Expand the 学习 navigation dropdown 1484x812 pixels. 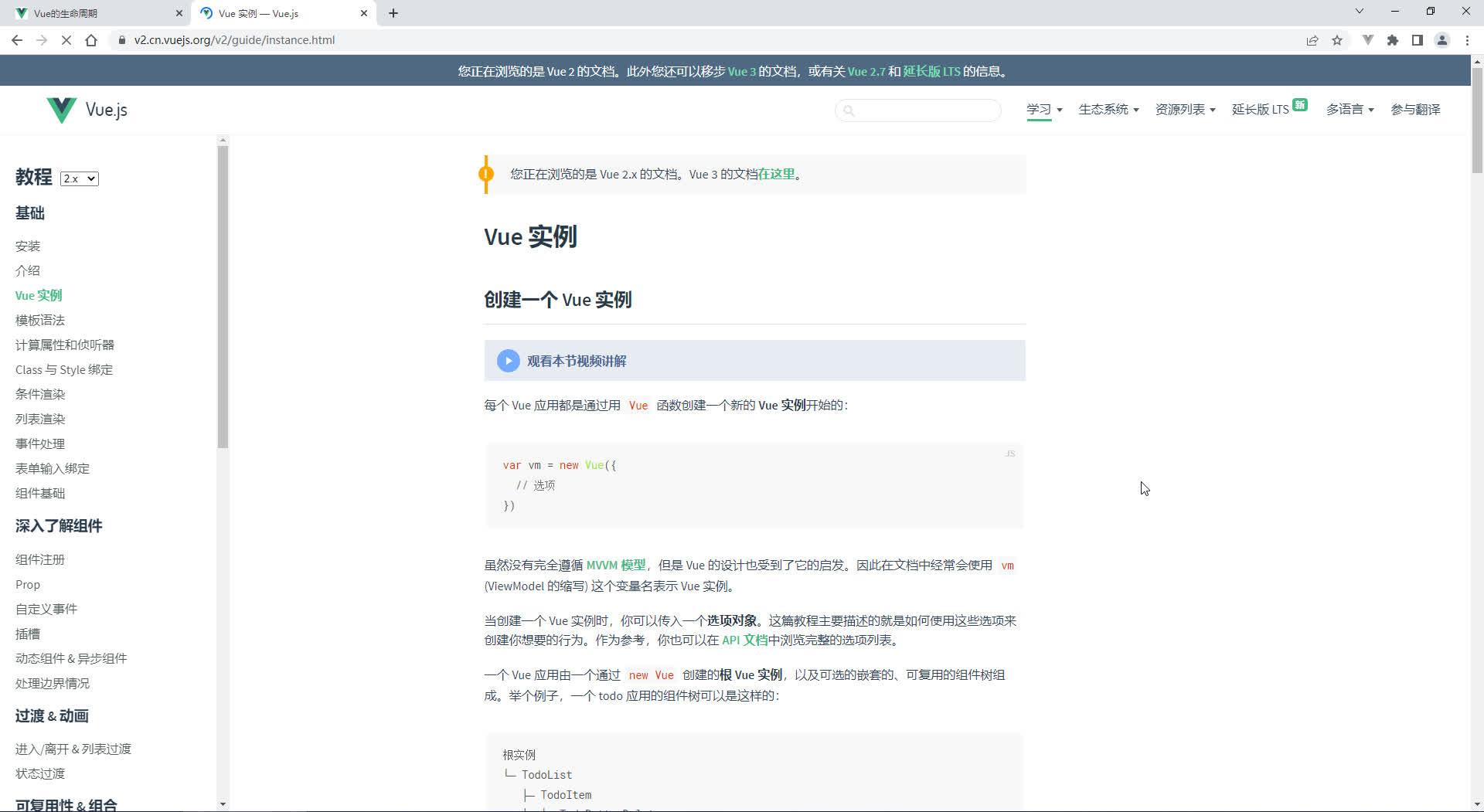click(x=1043, y=110)
